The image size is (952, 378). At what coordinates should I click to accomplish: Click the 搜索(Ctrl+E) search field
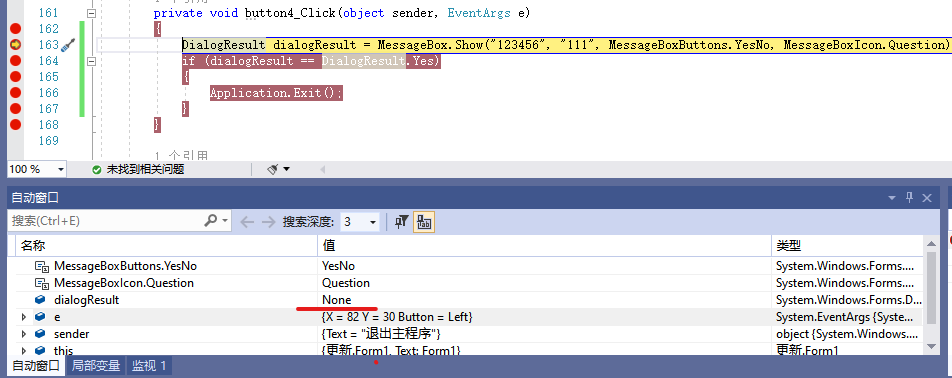(106, 221)
